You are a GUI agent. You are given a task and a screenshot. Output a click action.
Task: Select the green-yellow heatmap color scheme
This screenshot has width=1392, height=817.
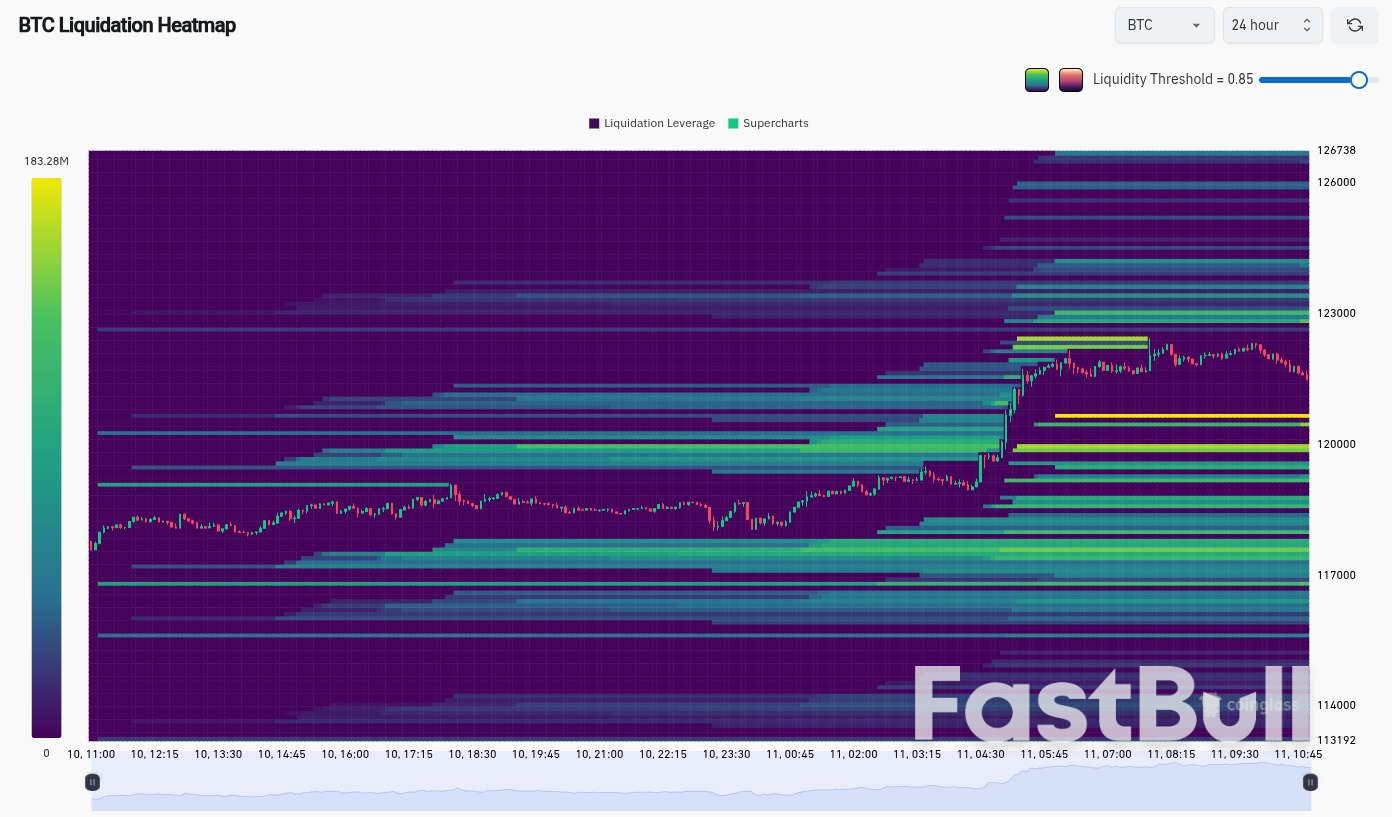click(x=1037, y=80)
